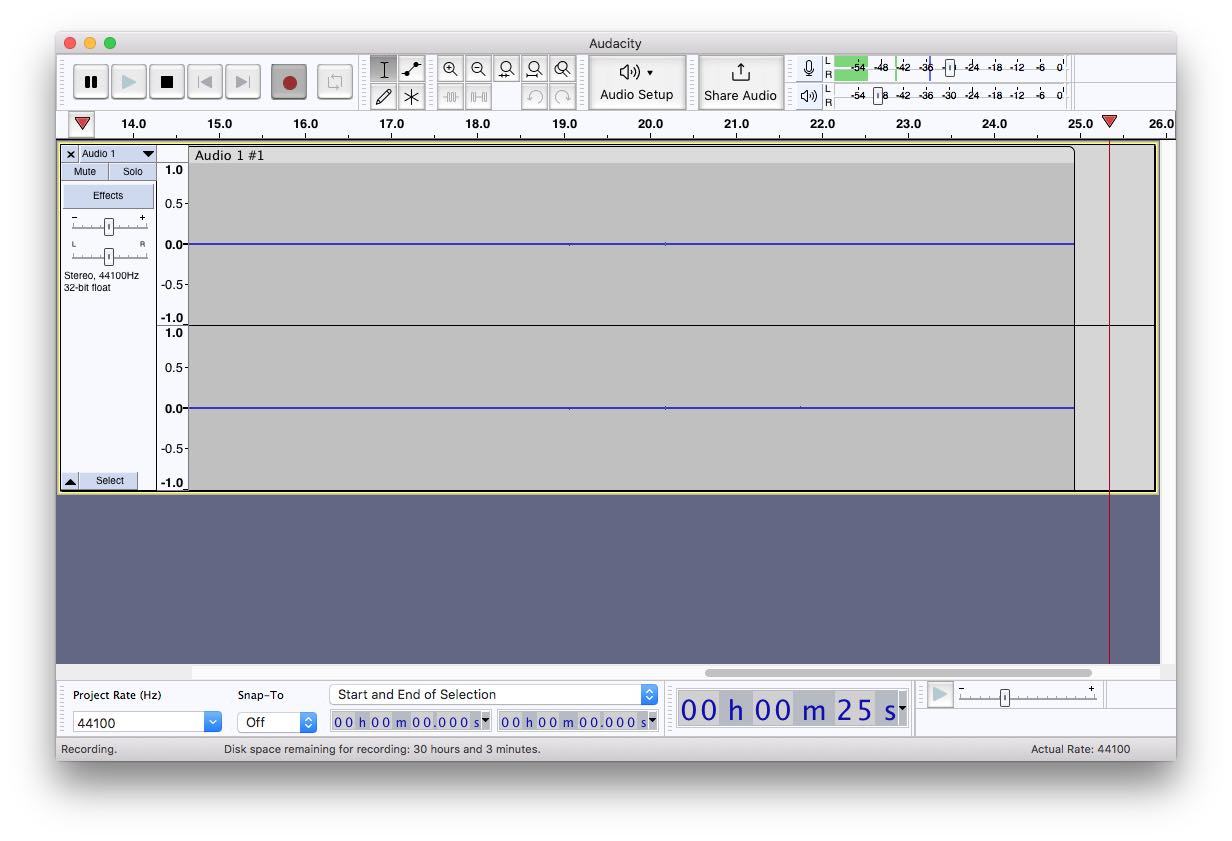Viewport: 1232px width, 841px height.
Task: Click the Zoom Out magnifier icon
Action: (x=478, y=69)
